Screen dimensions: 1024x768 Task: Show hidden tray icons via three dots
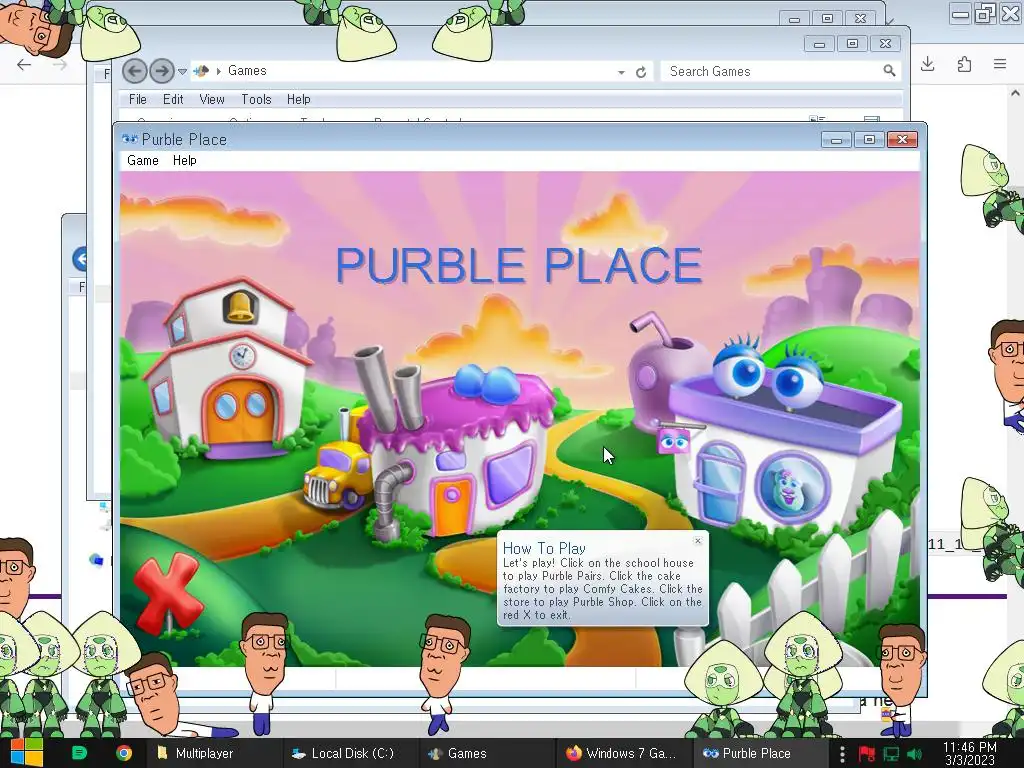click(x=842, y=753)
